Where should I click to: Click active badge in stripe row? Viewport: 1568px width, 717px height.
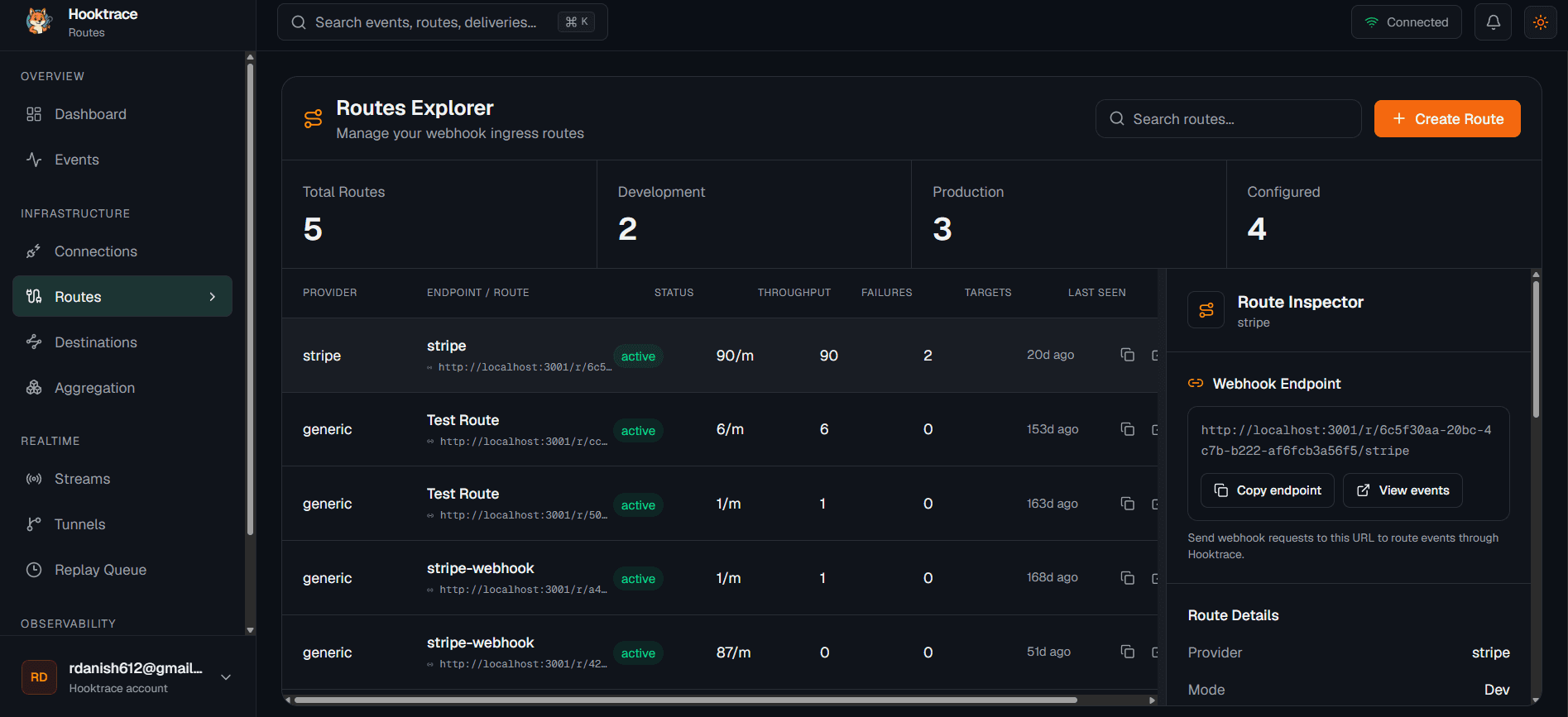point(638,356)
